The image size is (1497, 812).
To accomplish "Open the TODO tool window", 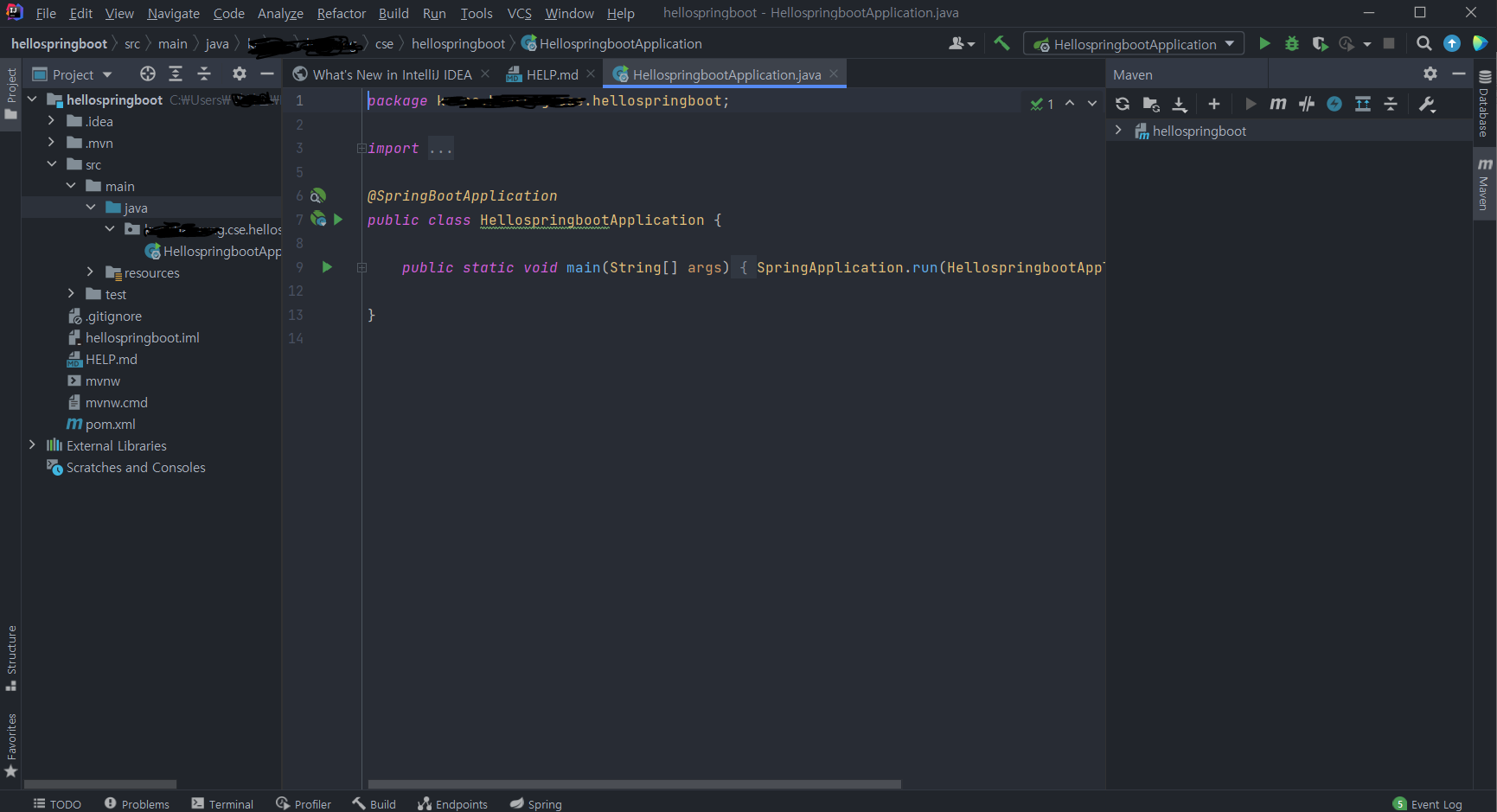I will (x=57, y=803).
